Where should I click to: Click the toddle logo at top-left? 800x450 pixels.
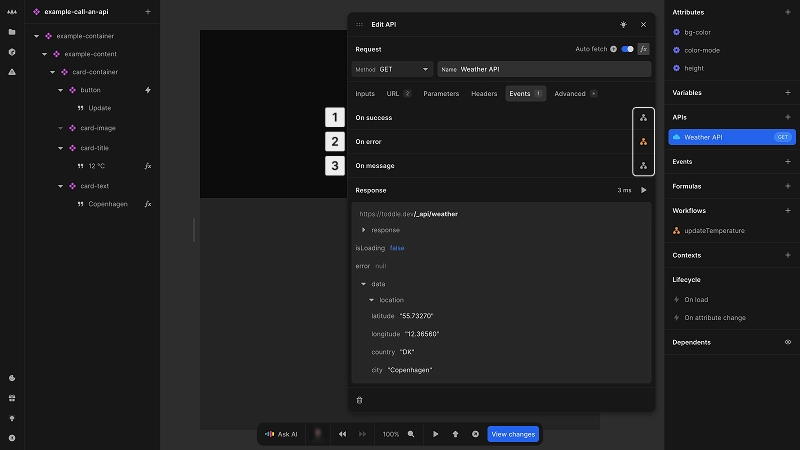coord(12,12)
